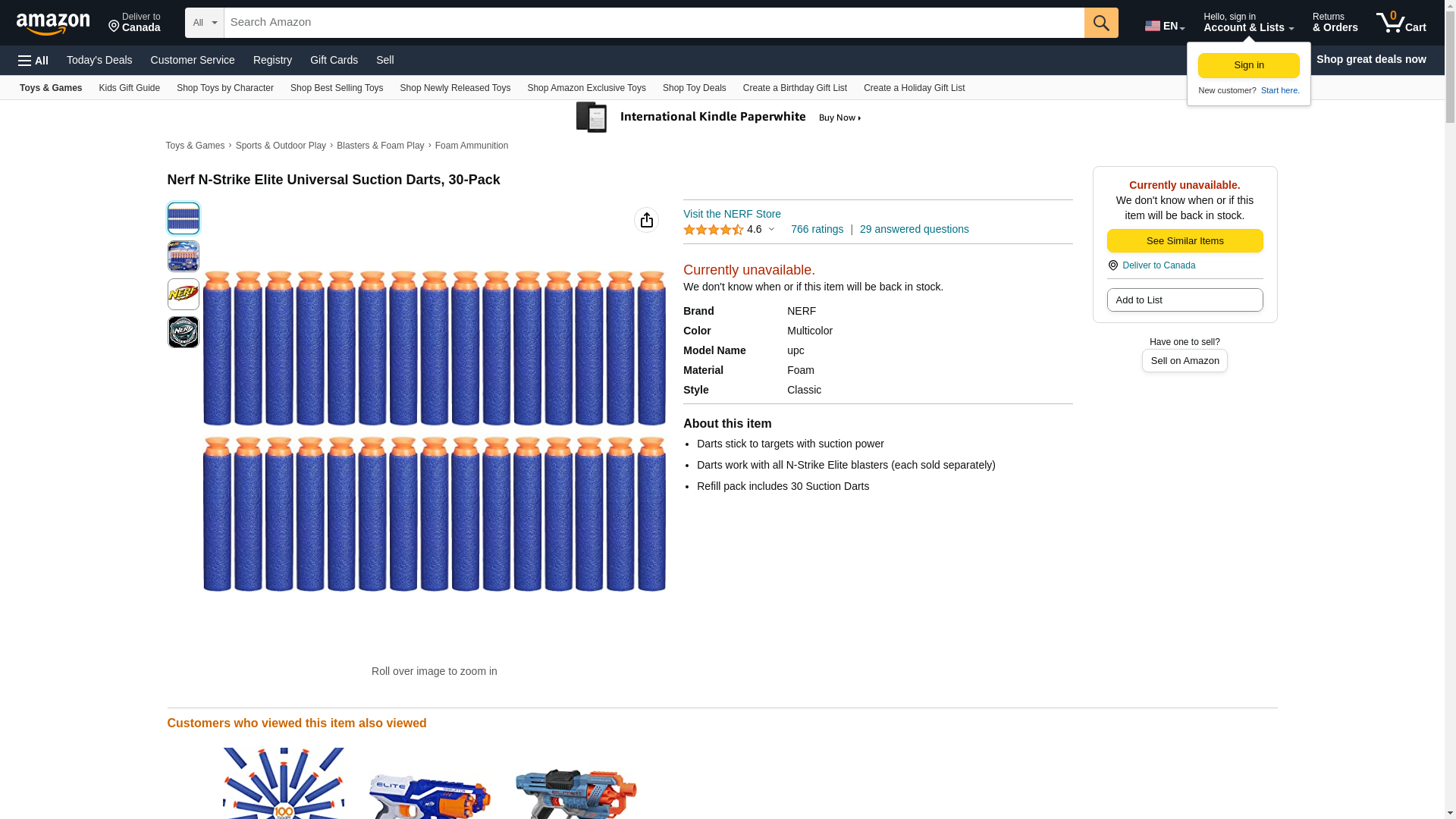Visit the NERF Store link
The image size is (1456, 819).
(x=731, y=214)
